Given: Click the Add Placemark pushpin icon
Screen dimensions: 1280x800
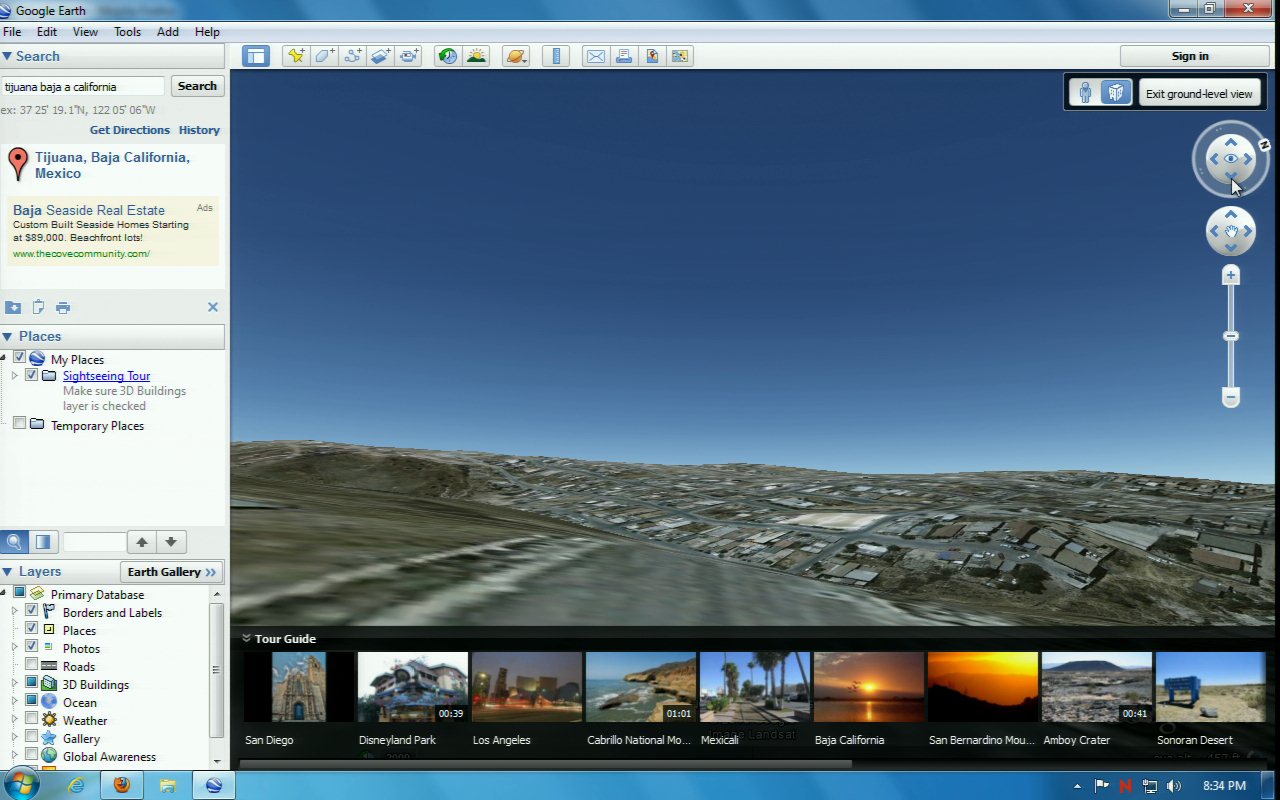Looking at the screenshot, I should [295, 56].
